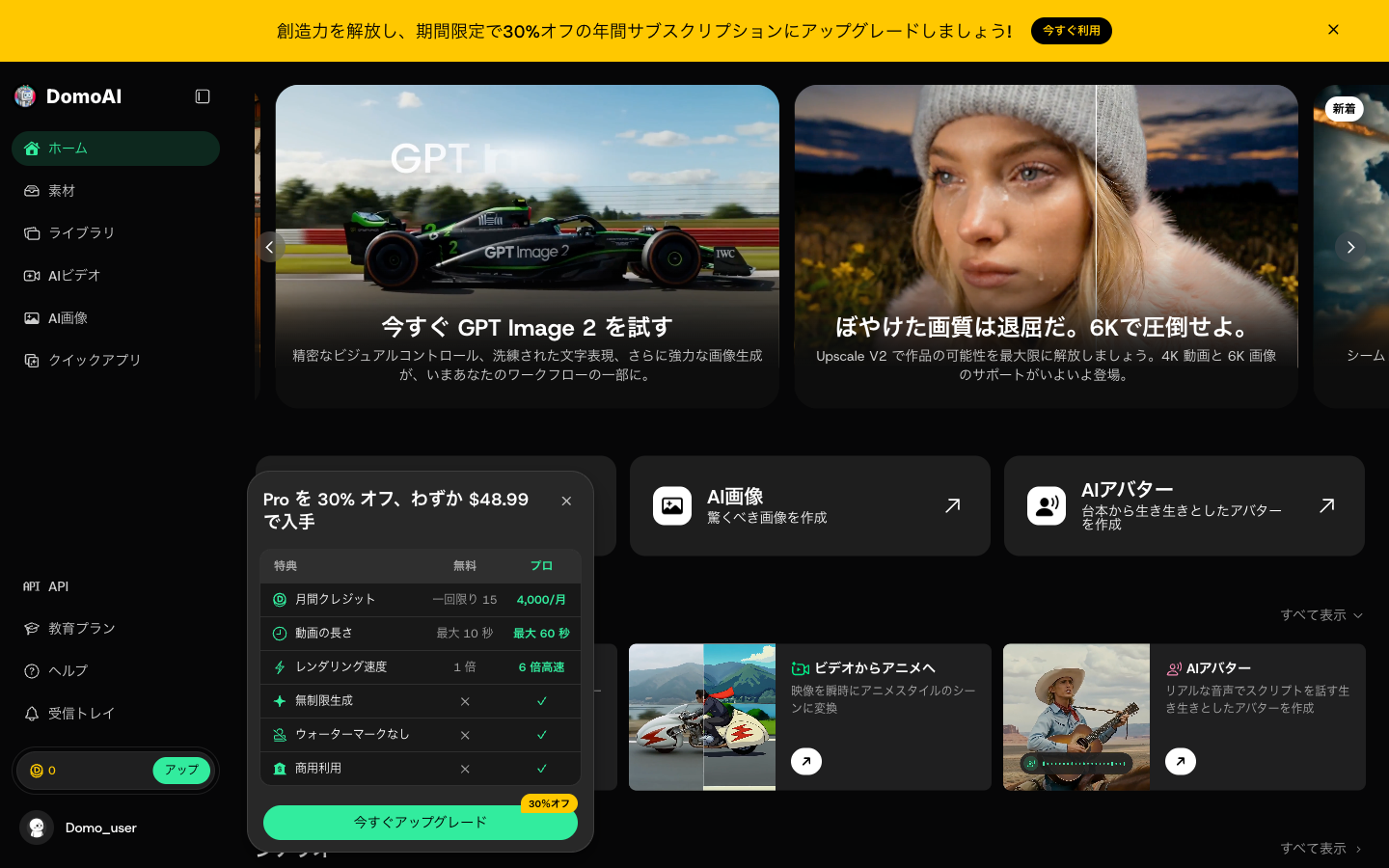The image size is (1389, 868).
Task: Click the 無制限生成 free-tier X mark
Action: pyautogui.click(x=465, y=701)
